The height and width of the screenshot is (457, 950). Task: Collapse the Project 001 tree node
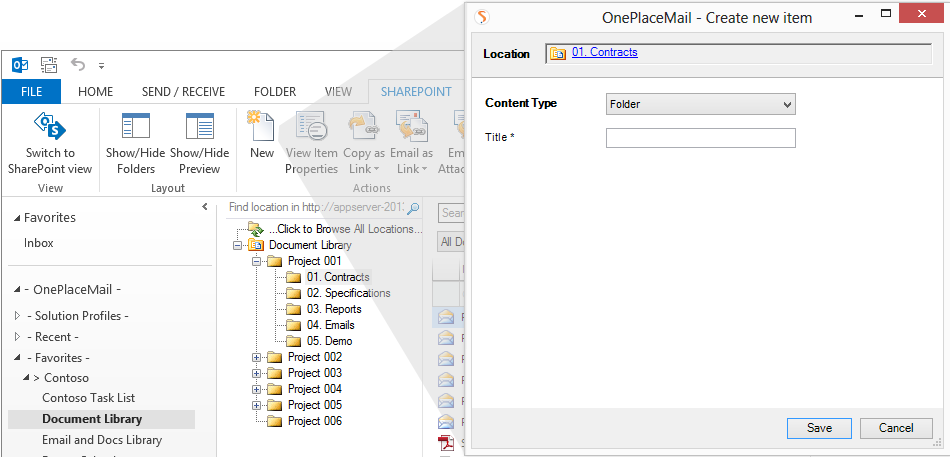click(257, 261)
